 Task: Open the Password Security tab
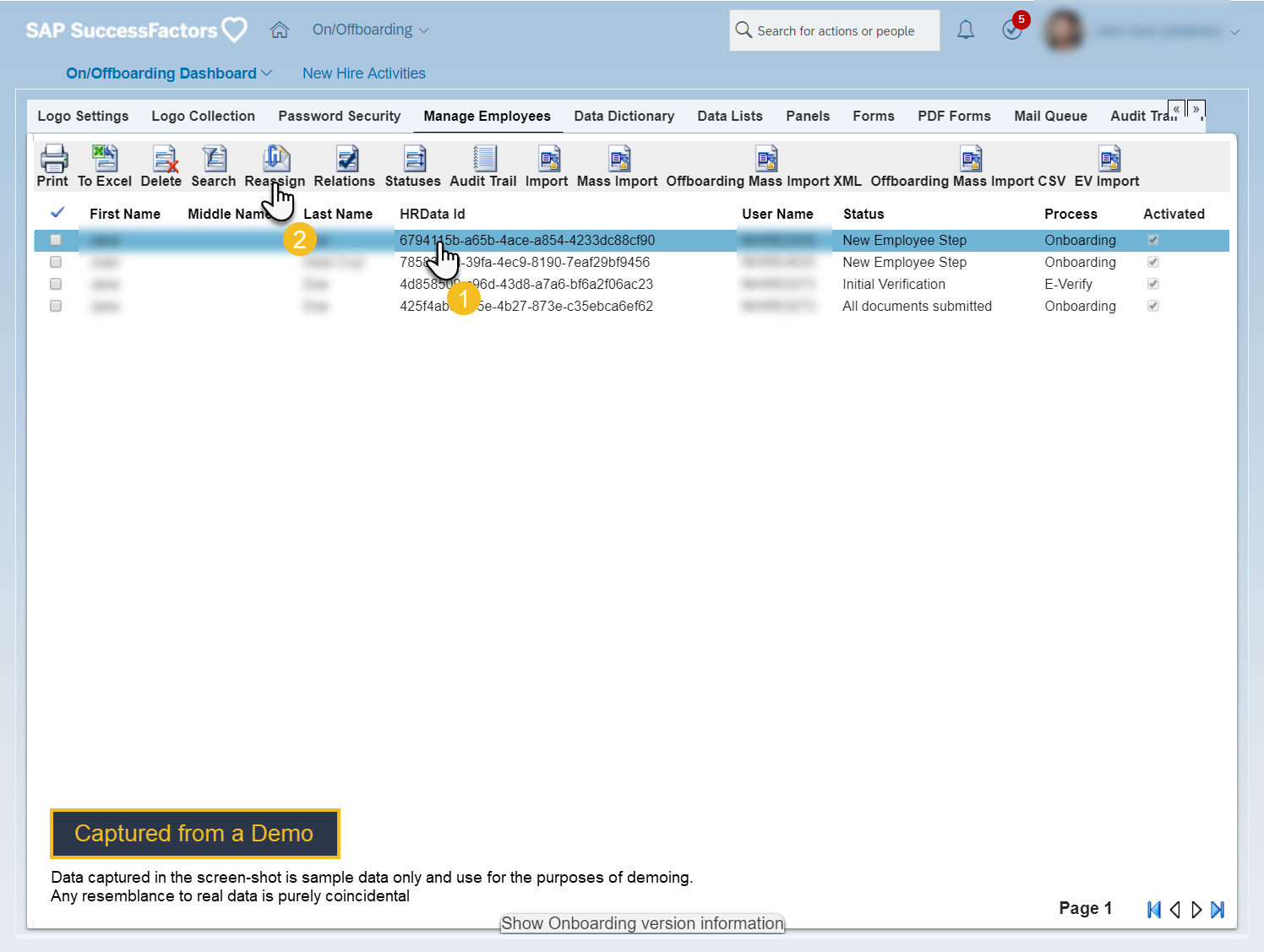point(340,116)
